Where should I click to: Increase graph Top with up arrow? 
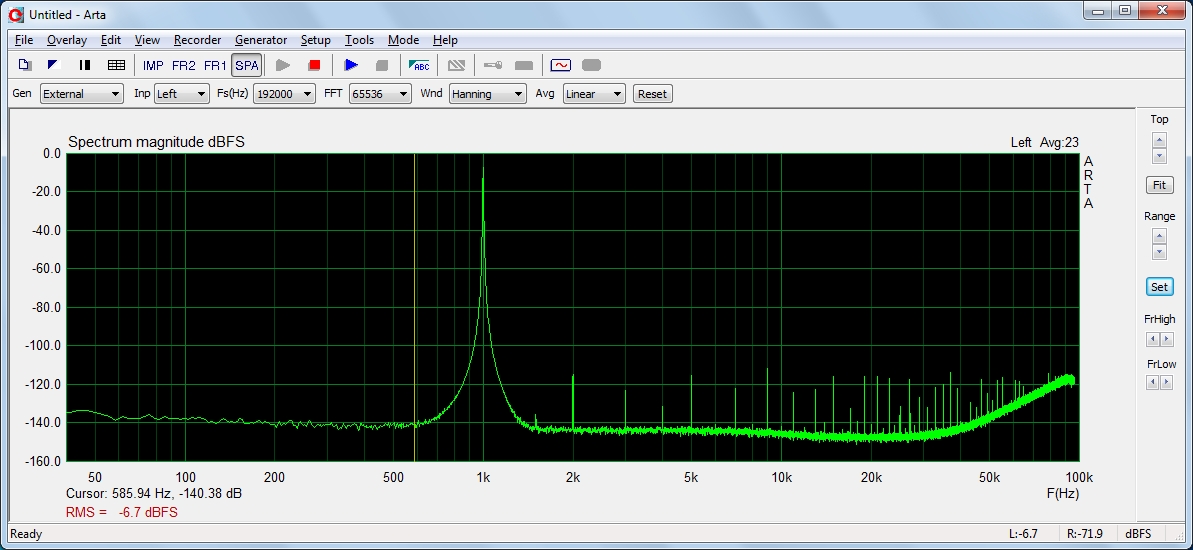(x=1159, y=140)
